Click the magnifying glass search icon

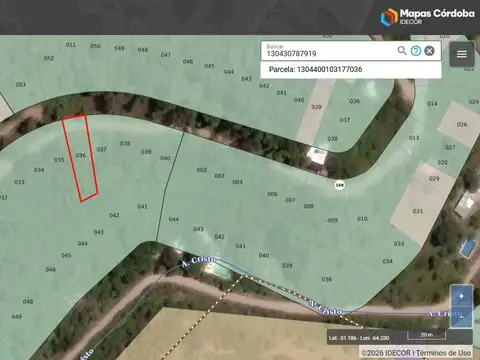pyautogui.click(x=402, y=51)
